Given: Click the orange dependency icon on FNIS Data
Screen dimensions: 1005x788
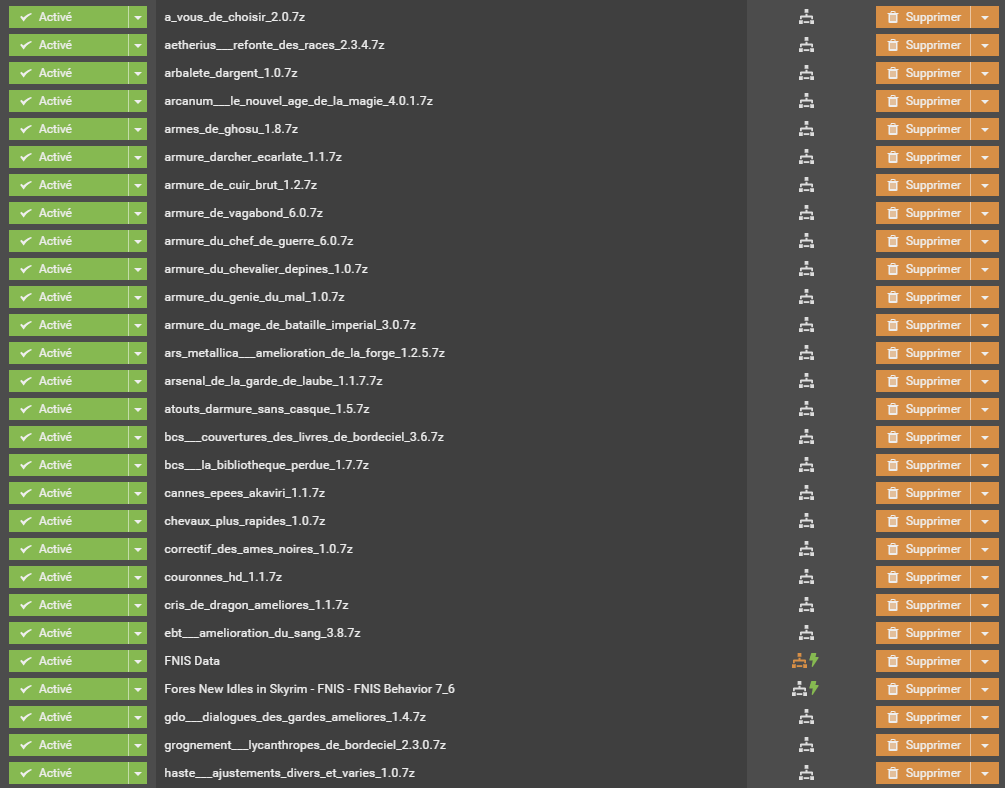Looking at the screenshot, I should click(799, 661).
